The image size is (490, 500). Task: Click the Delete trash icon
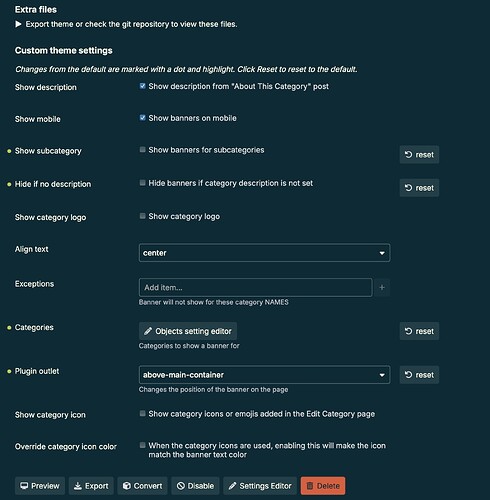pos(310,486)
